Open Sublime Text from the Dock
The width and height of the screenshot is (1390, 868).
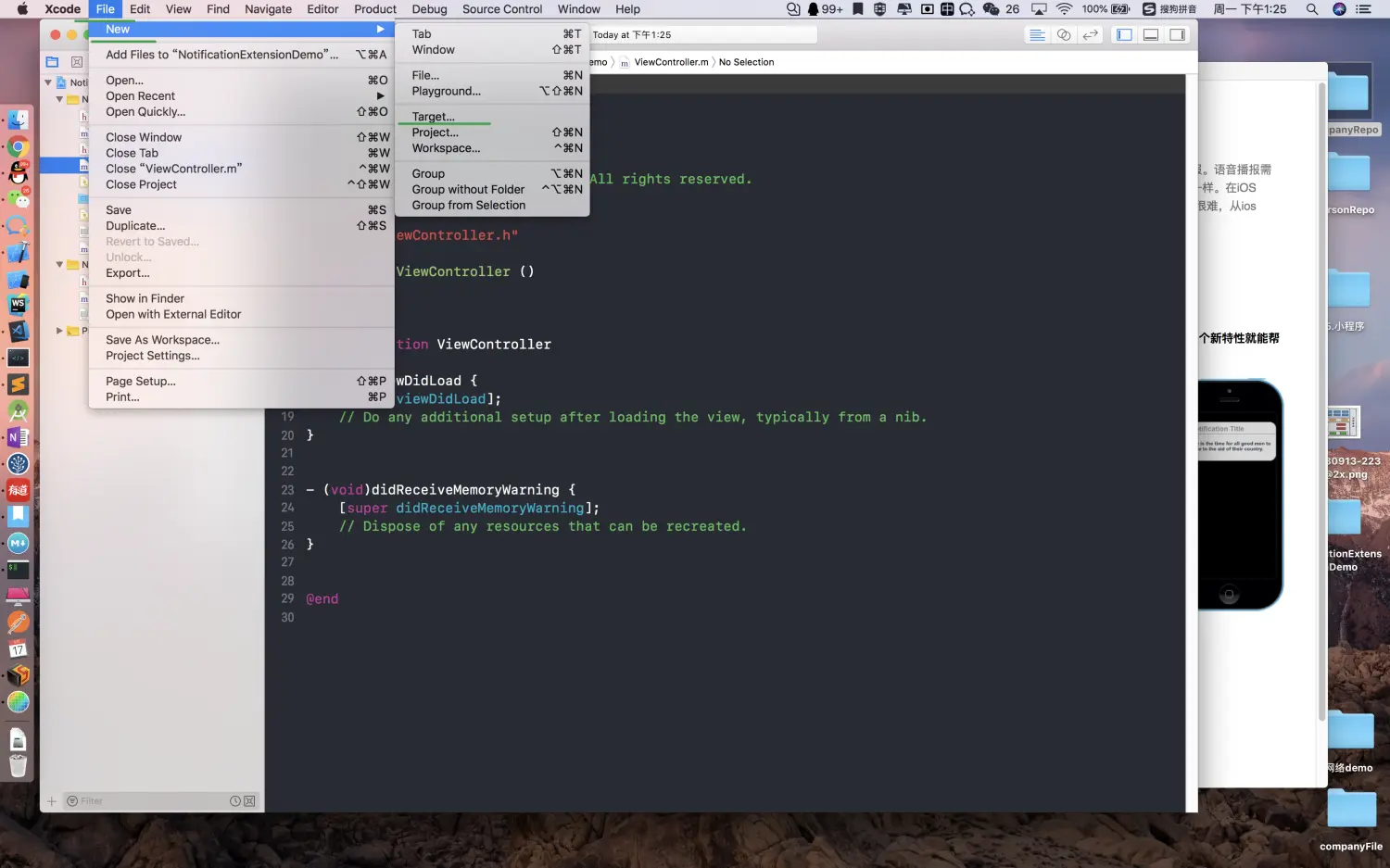click(x=18, y=384)
